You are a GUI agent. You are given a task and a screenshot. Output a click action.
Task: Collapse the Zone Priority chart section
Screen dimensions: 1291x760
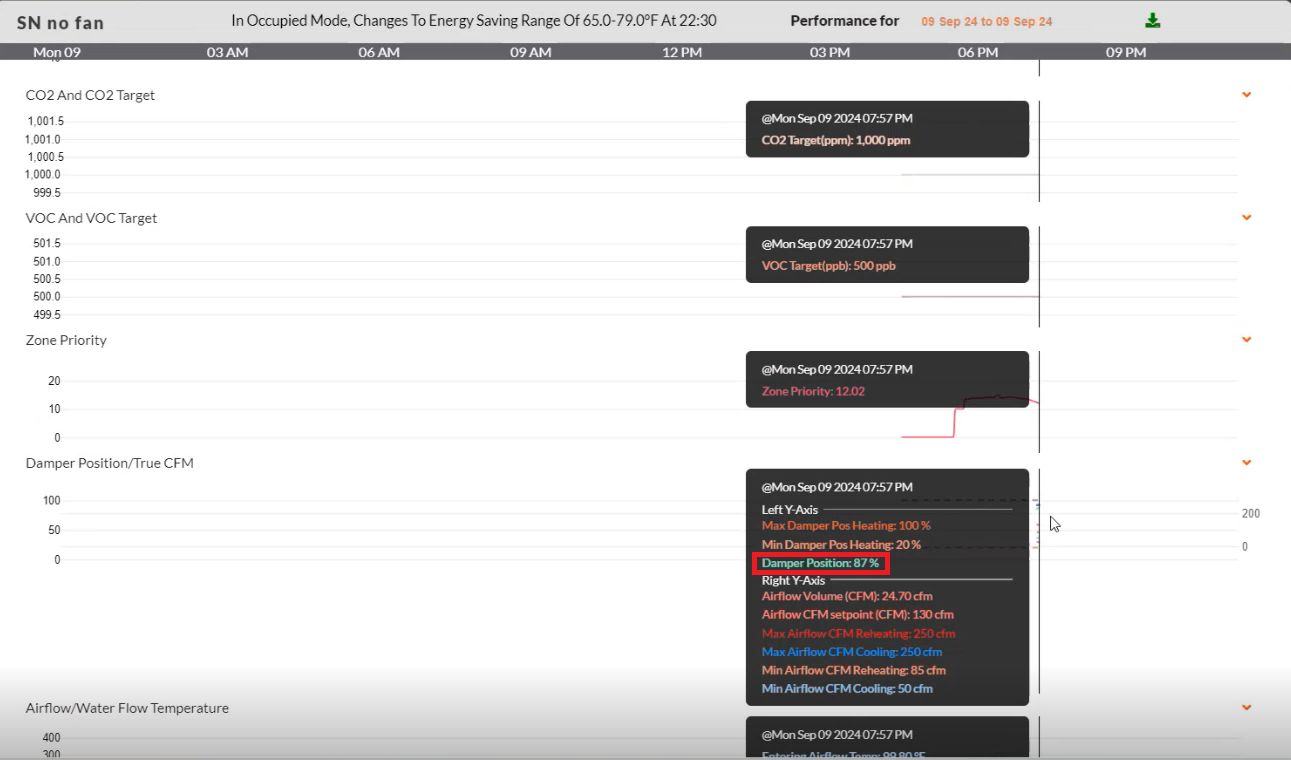(x=1246, y=339)
